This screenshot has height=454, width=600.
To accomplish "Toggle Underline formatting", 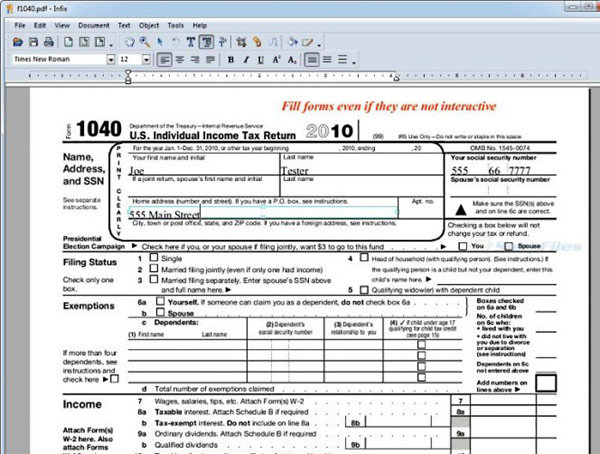I will [261, 60].
